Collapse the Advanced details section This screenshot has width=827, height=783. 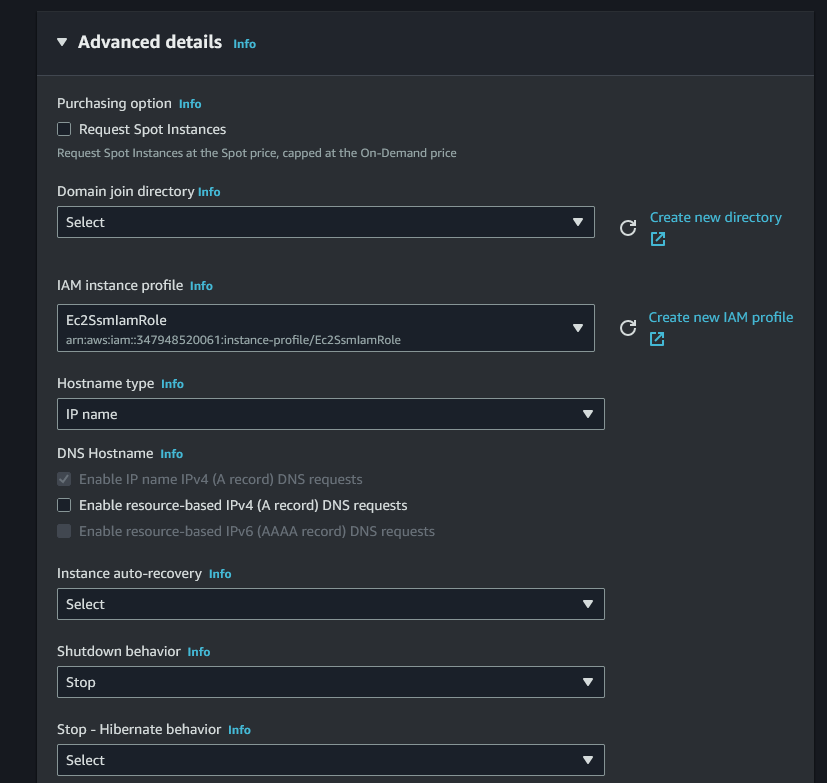[62, 42]
